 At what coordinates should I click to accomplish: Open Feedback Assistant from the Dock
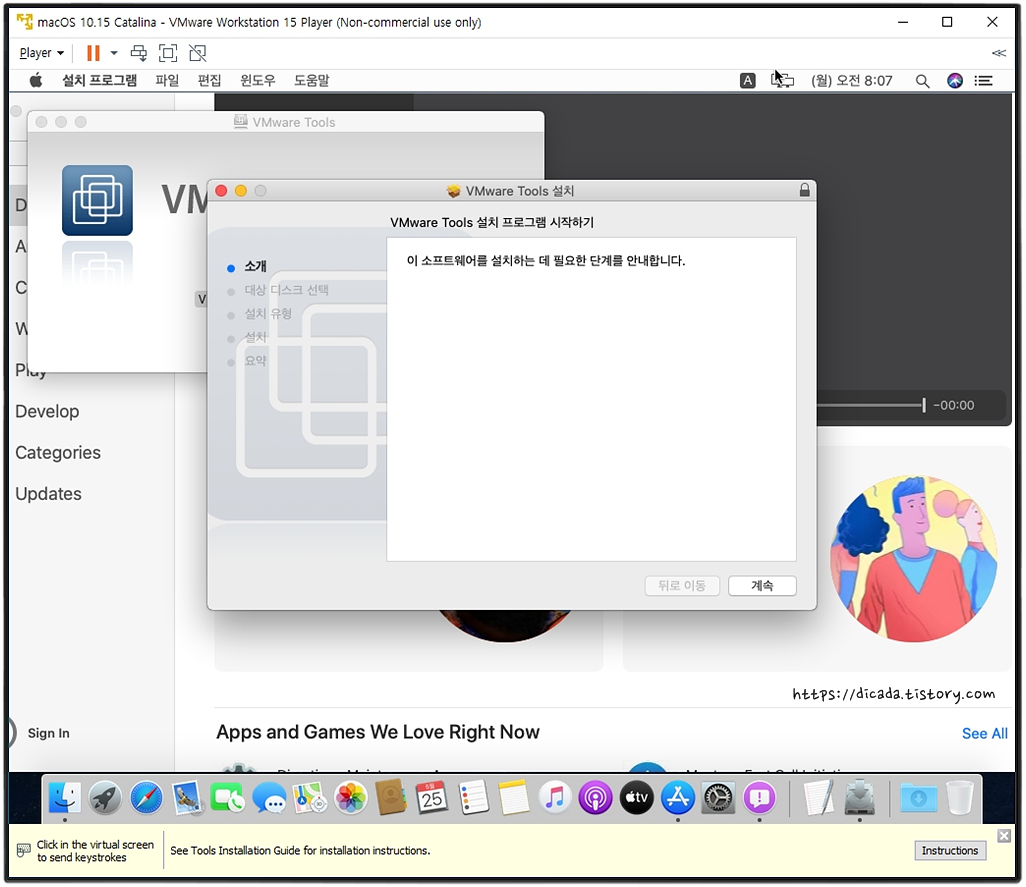759,797
